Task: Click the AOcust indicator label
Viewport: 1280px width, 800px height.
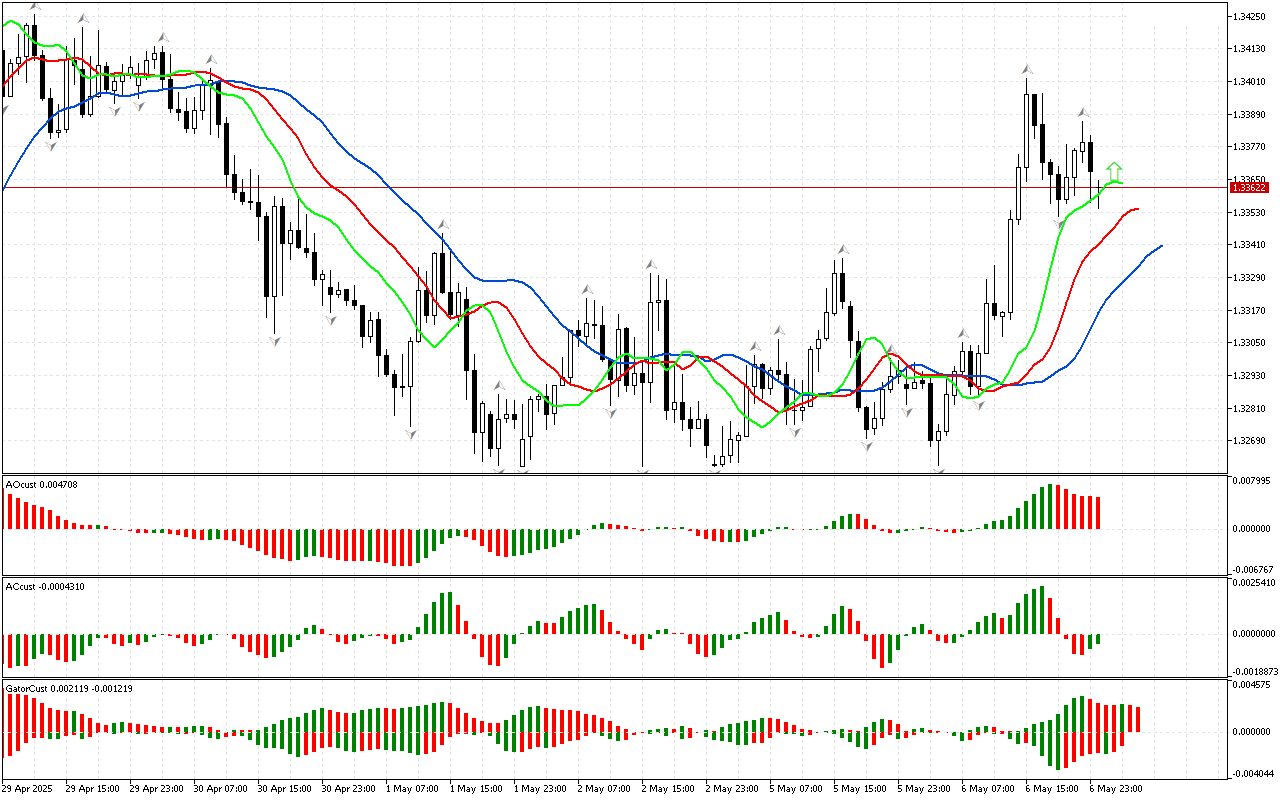Action: click(42, 484)
